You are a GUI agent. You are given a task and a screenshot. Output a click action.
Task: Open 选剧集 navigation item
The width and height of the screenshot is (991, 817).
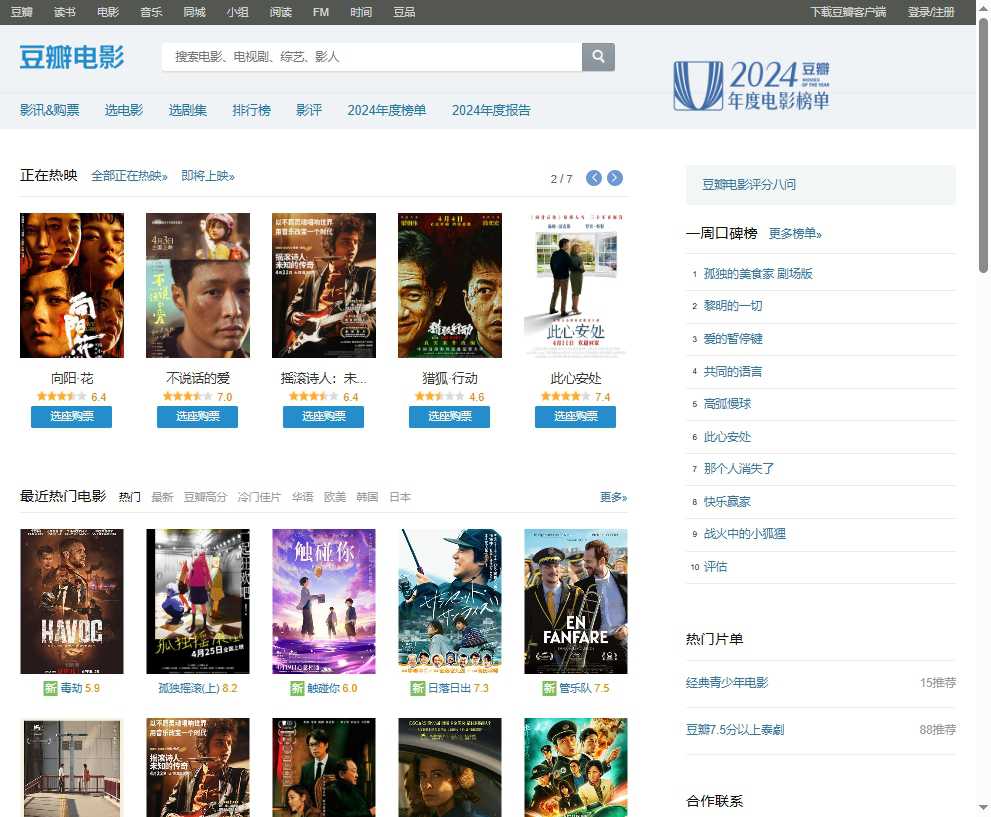(x=188, y=110)
